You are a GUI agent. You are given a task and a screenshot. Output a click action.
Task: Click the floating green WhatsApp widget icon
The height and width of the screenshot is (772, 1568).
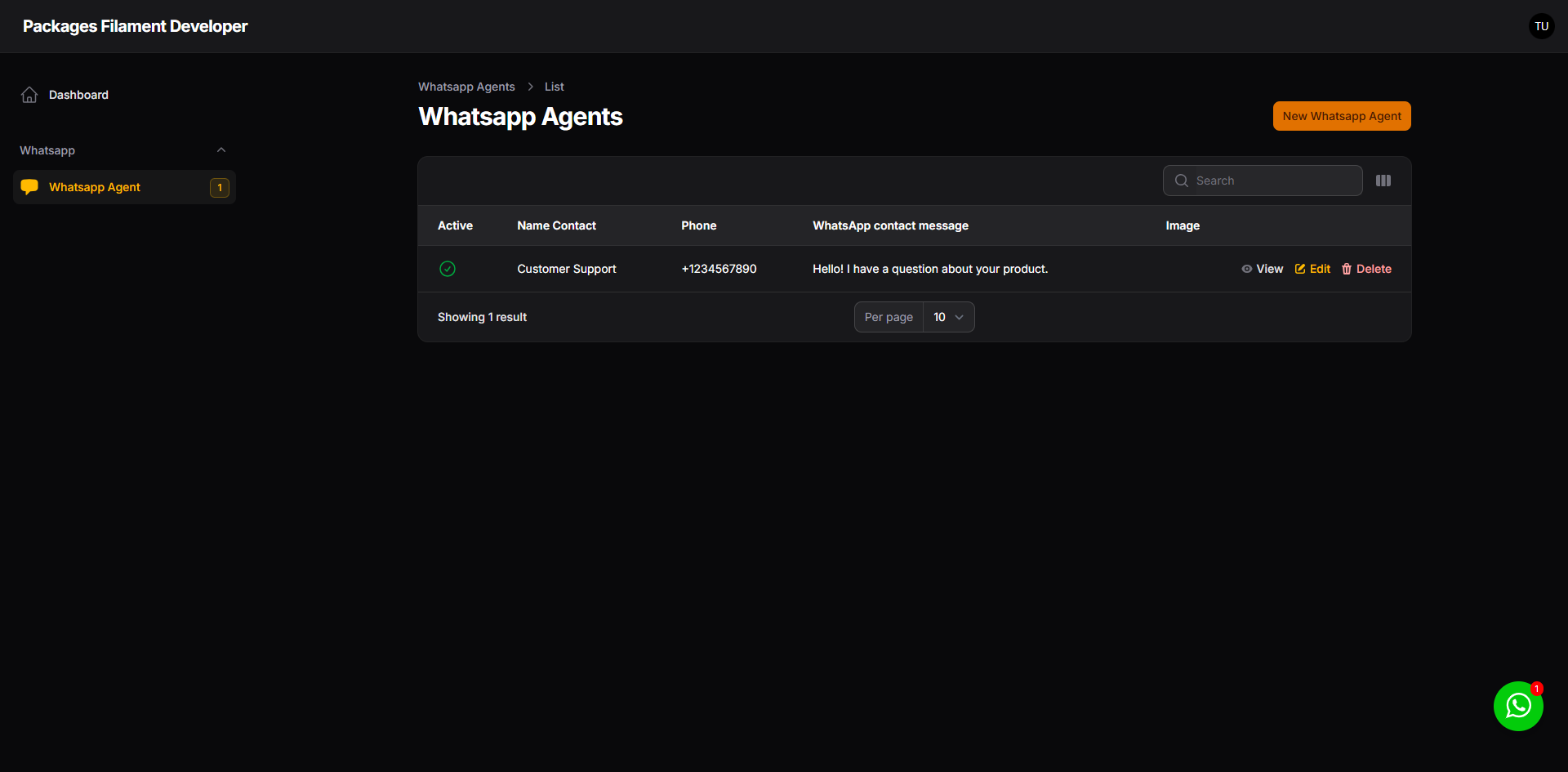(1518, 706)
